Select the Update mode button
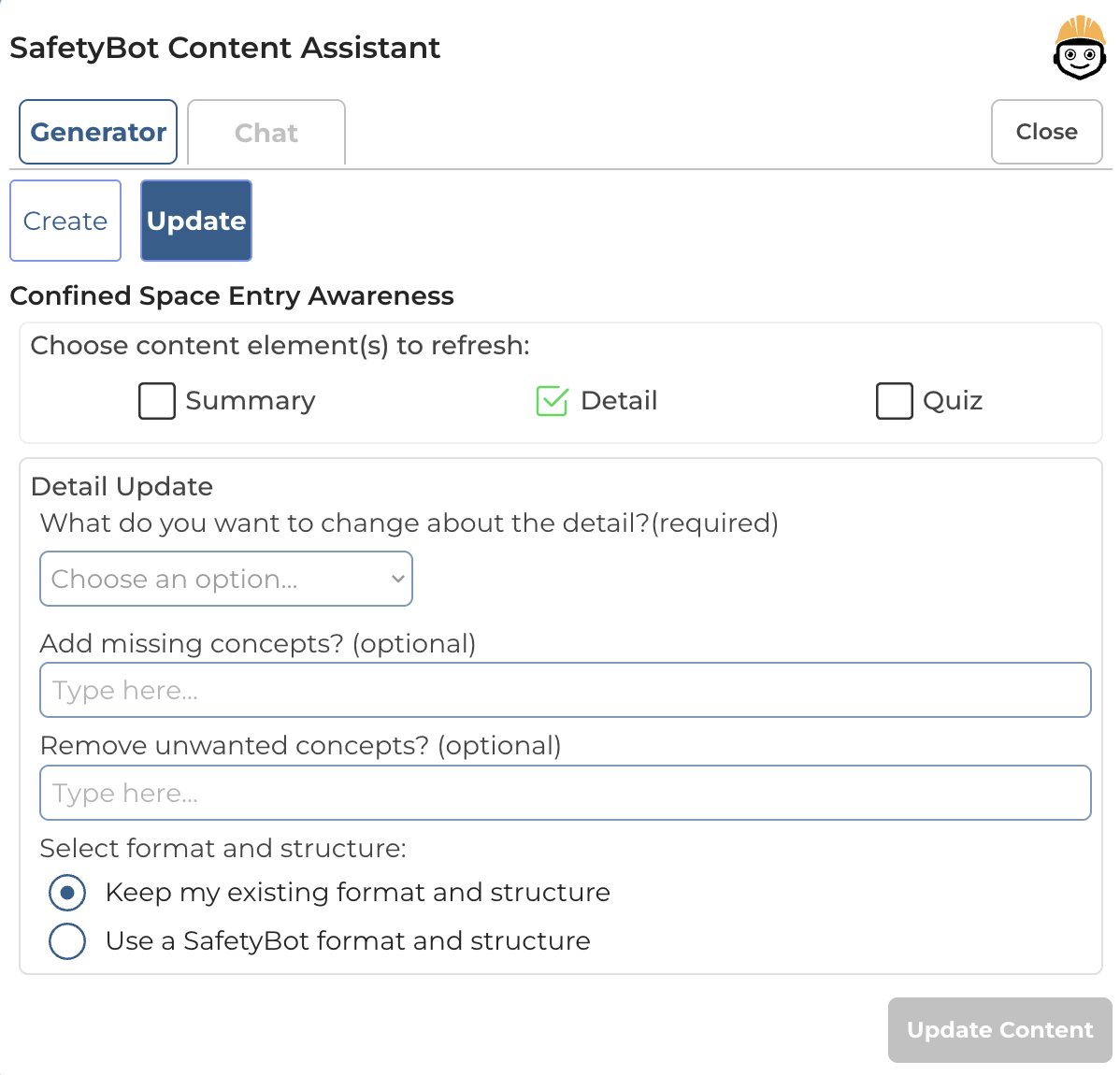Screen dimensions: 1120x1075 [195, 221]
